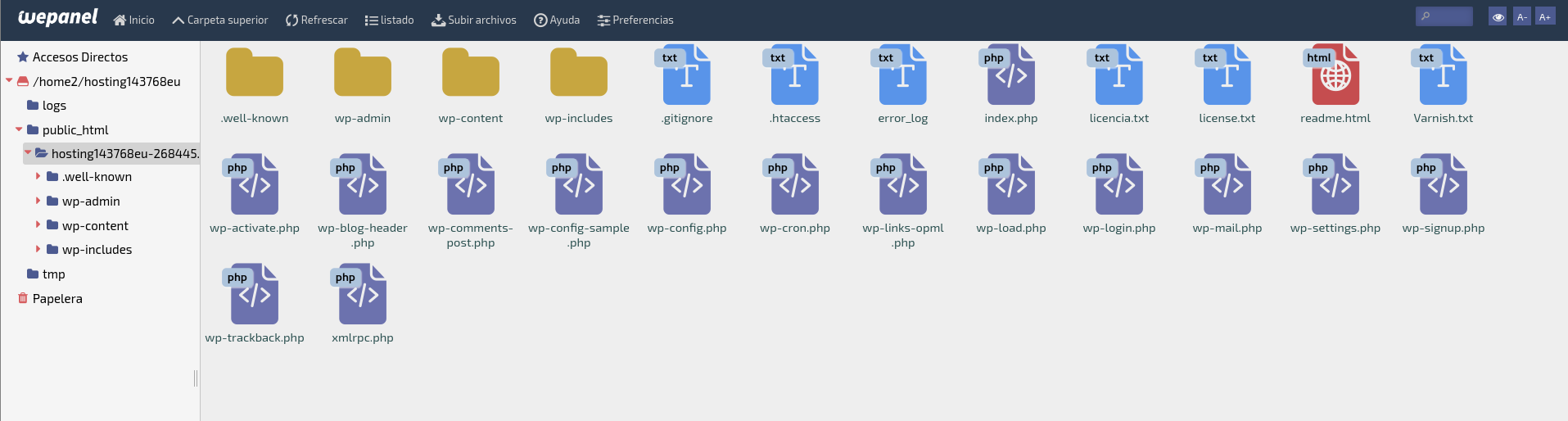Screen dimensions: 1568x421
Task: Switch to listado view
Action: (x=390, y=20)
